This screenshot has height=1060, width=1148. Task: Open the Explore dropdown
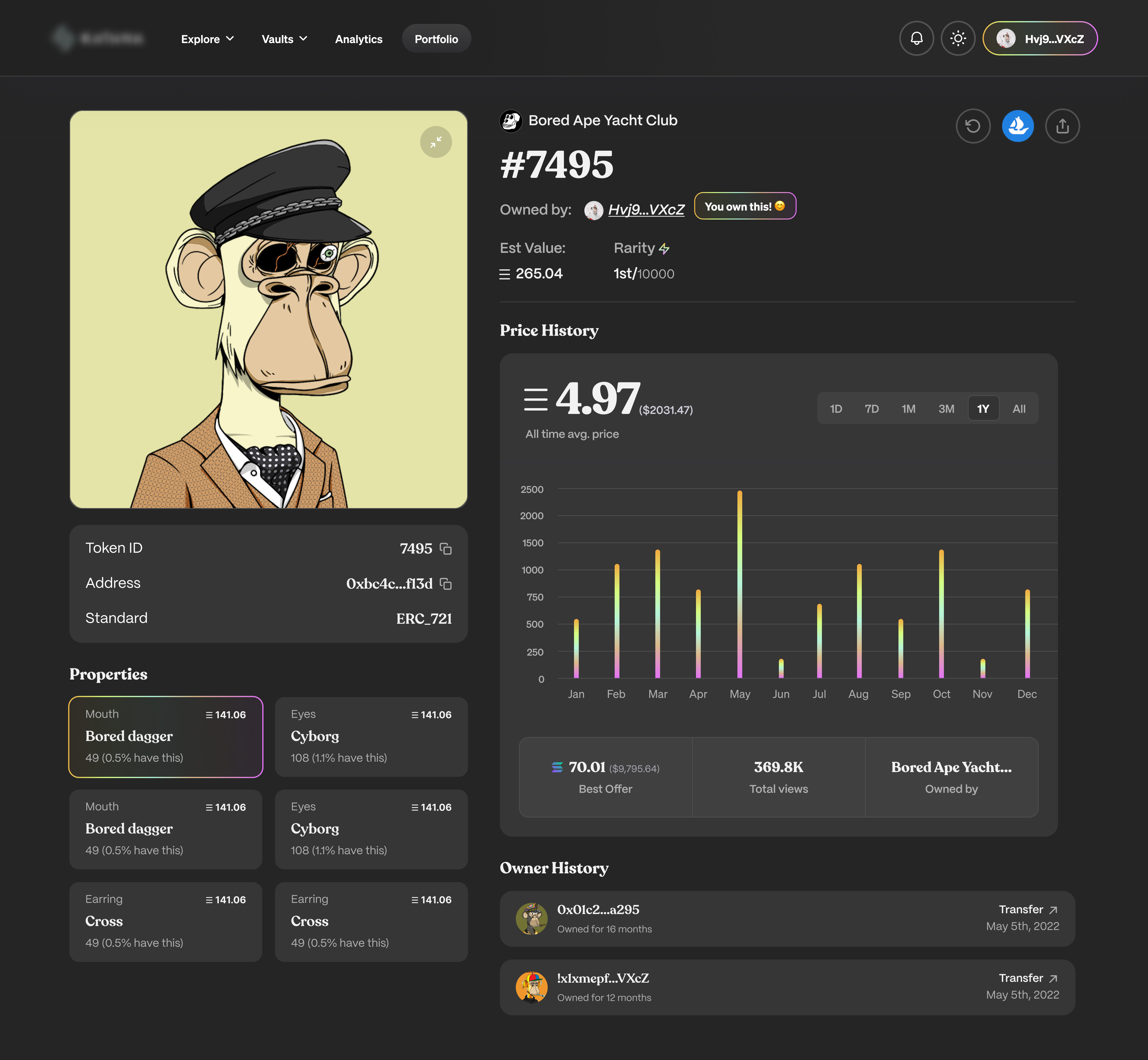[x=207, y=39]
